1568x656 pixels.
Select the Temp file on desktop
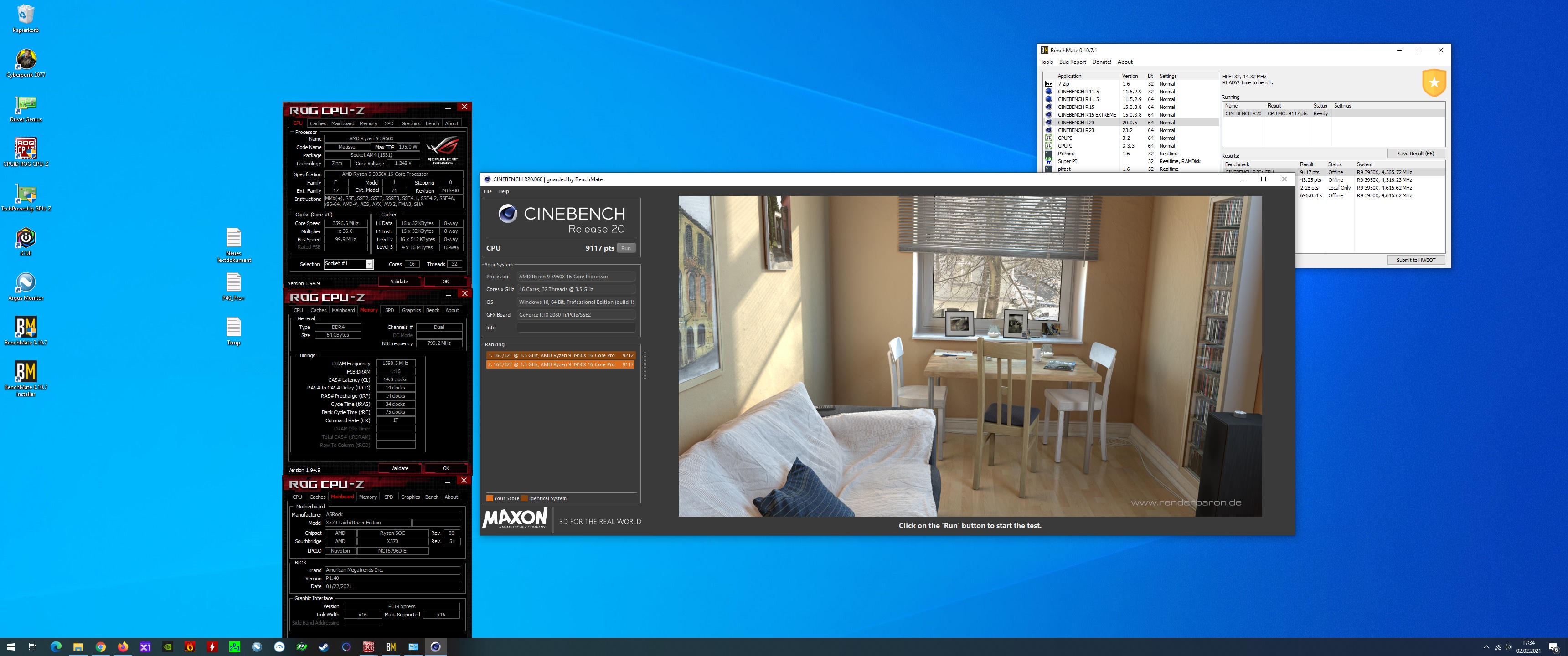coord(234,330)
